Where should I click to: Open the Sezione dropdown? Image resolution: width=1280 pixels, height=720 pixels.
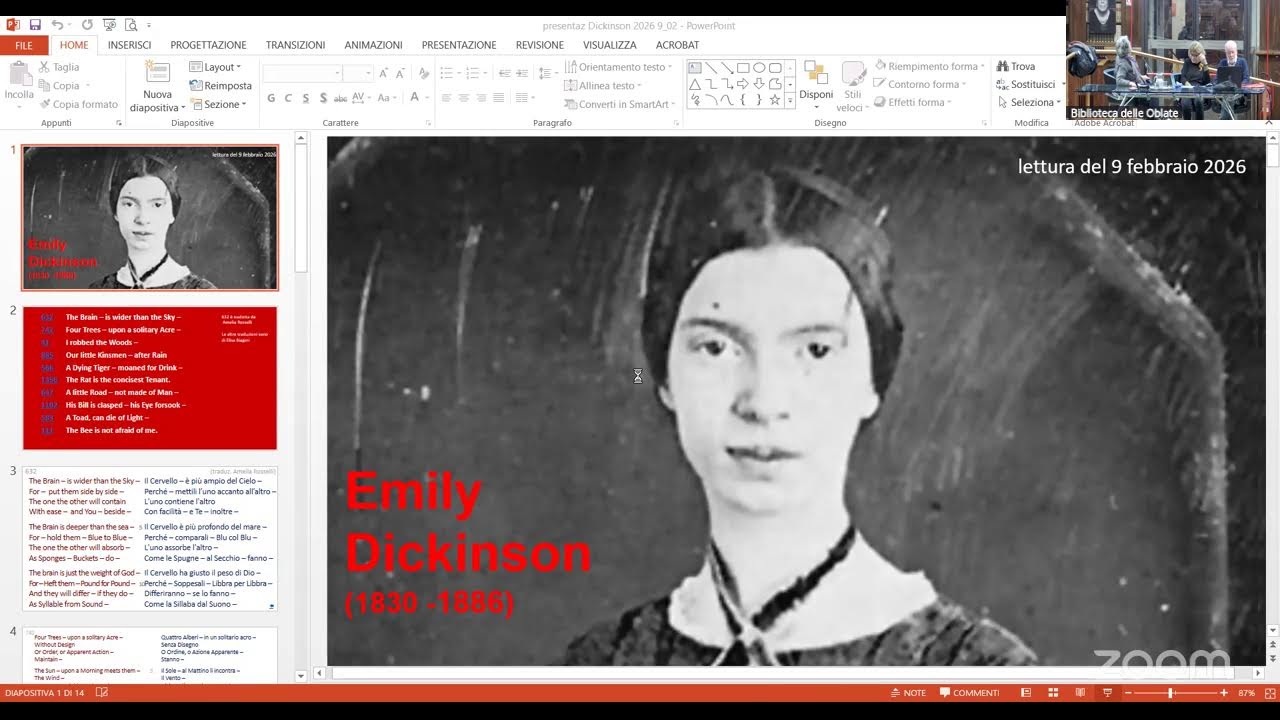click(x=218, y=104)
